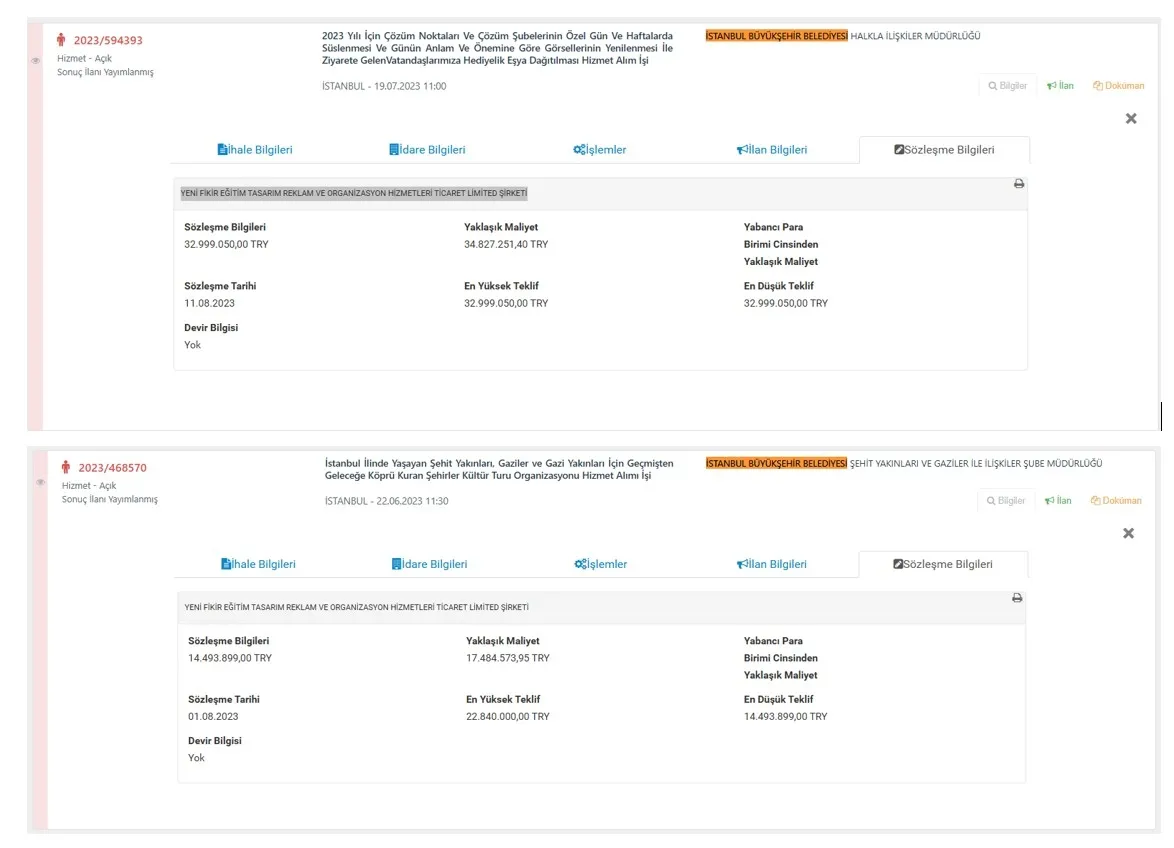Click HALKLA İLİŞKİLER MÜDÜRLÜĞÜ department text
1174x848 pixels.
tap(915, 36)
